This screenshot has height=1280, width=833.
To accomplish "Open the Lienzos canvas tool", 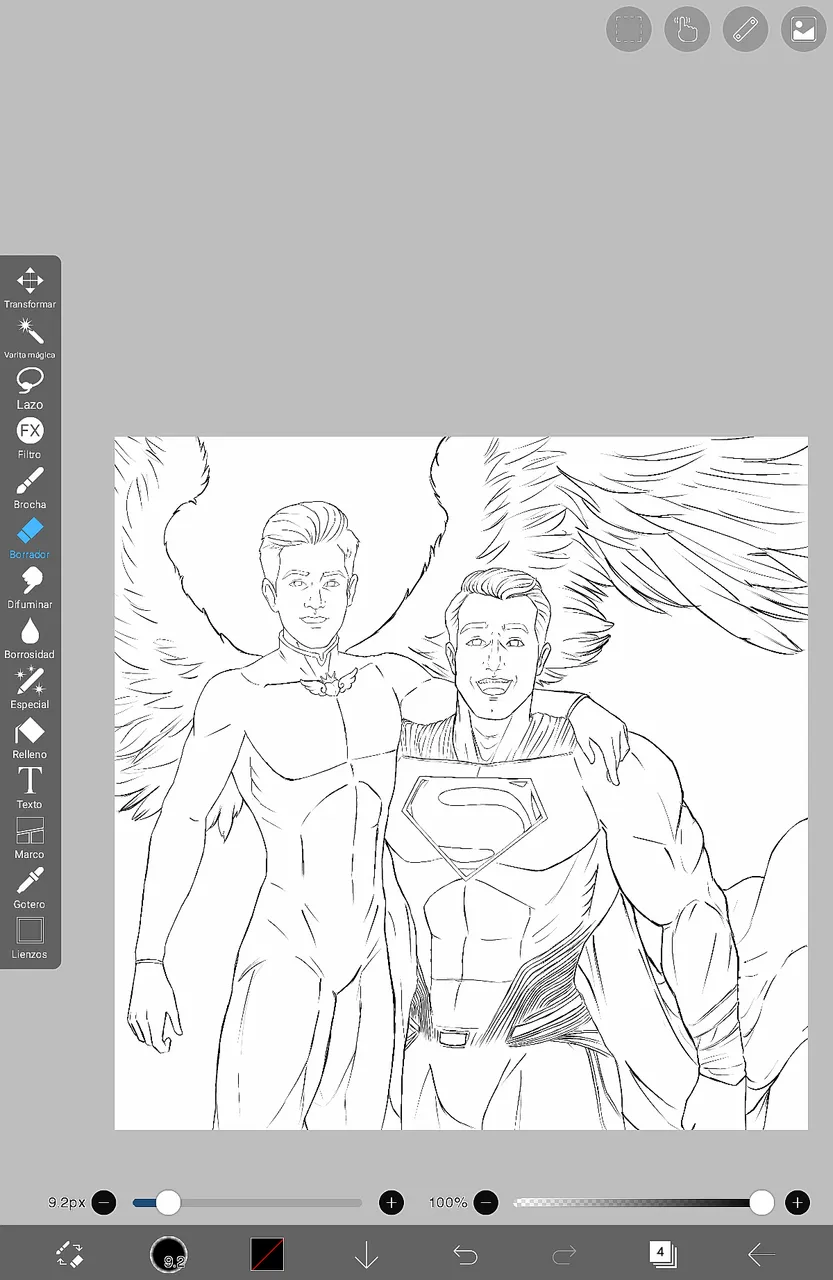I will 30,937.
